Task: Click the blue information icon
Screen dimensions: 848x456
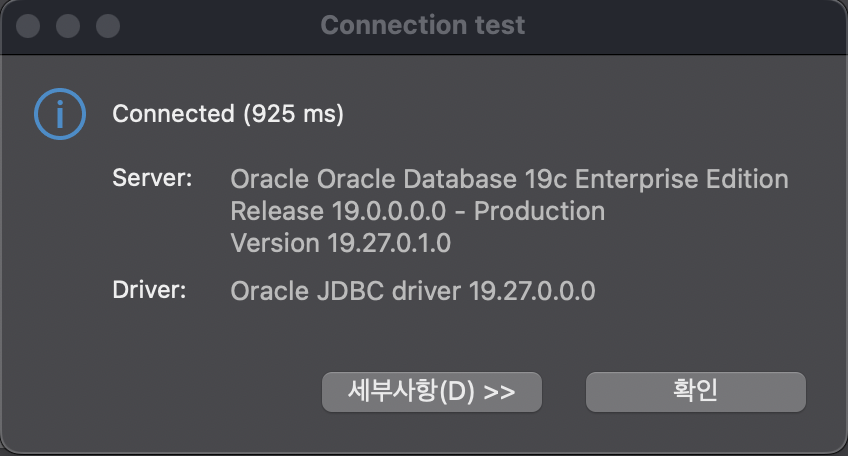Action: pyautogui.click(x=60, y=114)
